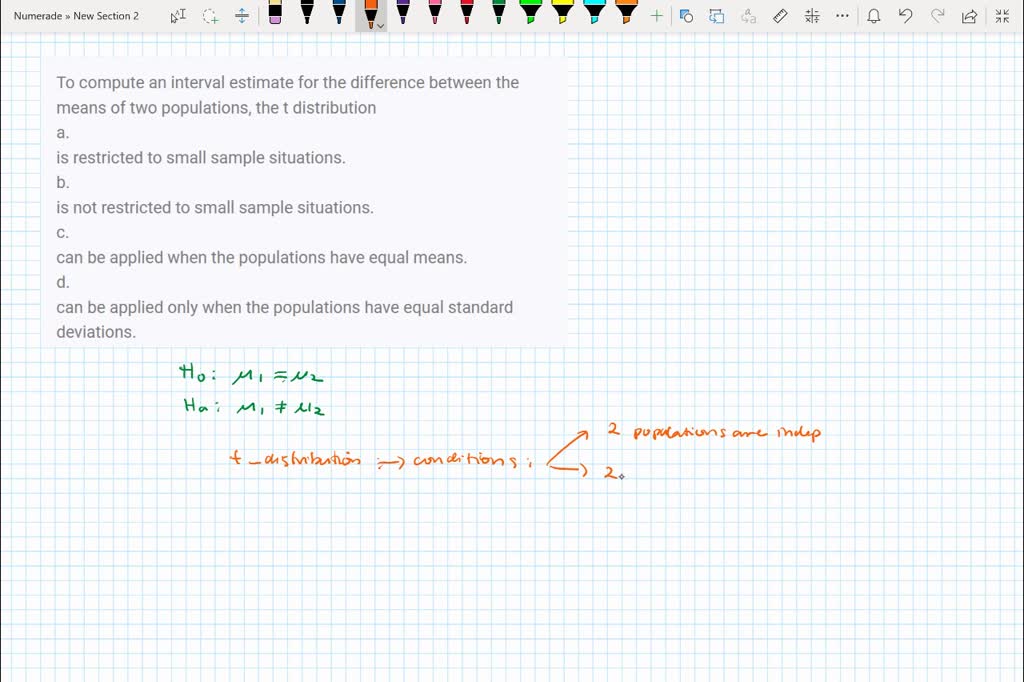Image resolution: width=1024 pixels, height=682 pixels.
Task: Pick the cyan highlighter
Action: tap(594, 13)
